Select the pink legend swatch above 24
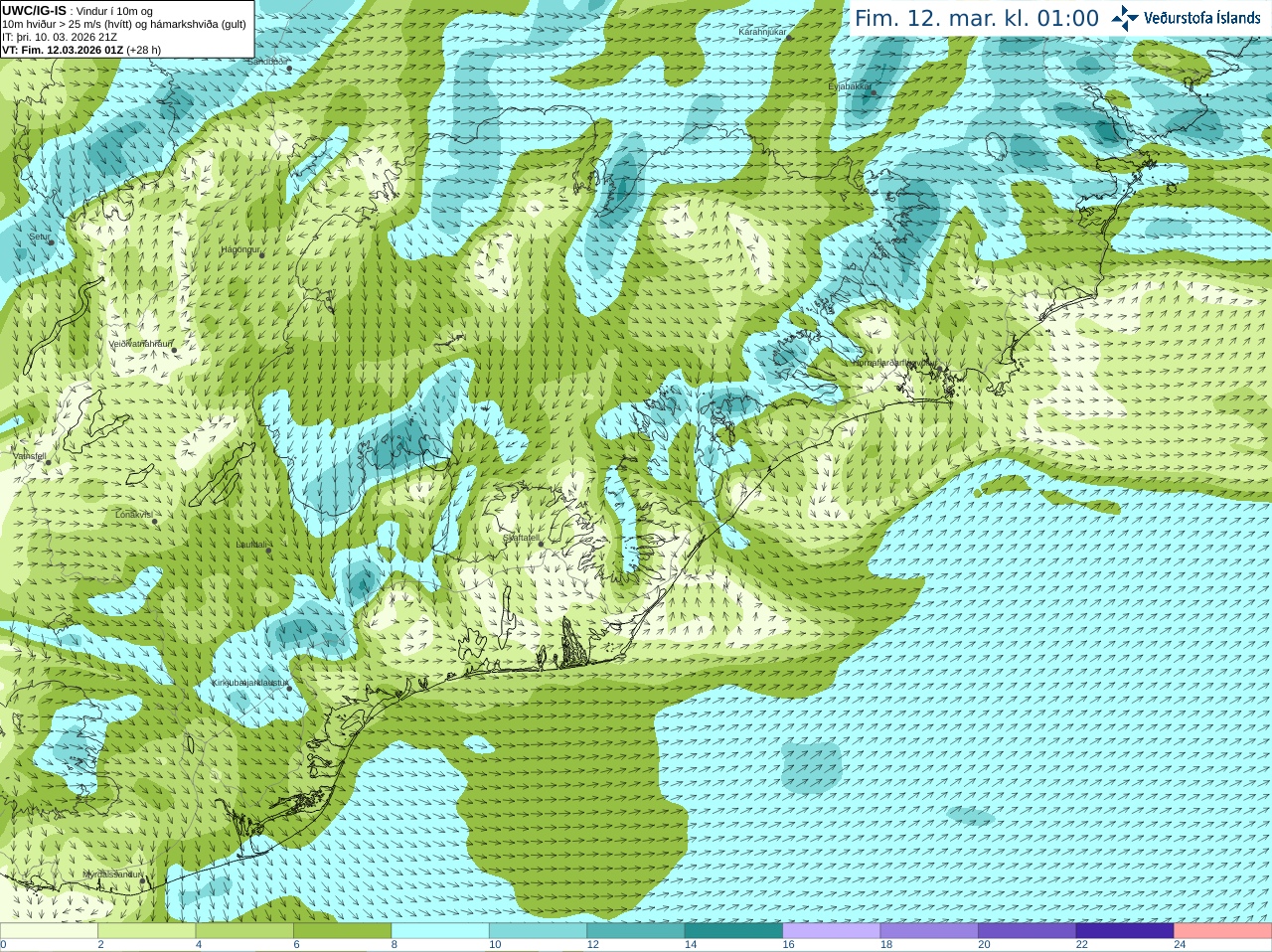This screenshot has width=1272, height=952. [x=1223, y=931]
